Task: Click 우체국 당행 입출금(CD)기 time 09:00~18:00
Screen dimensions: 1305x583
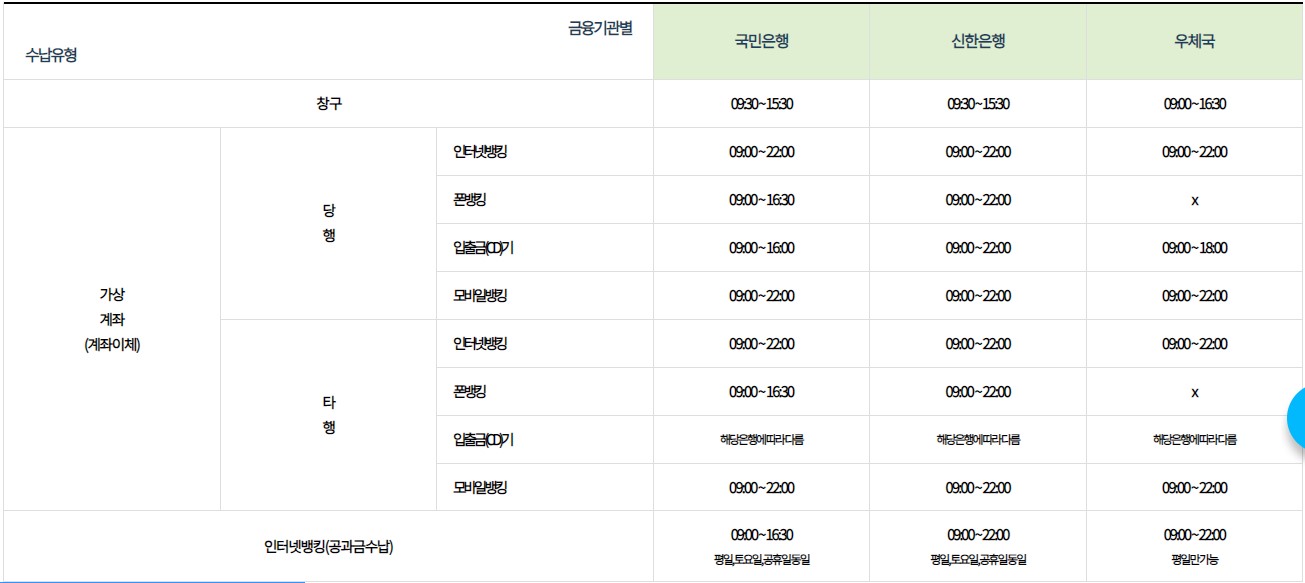Action: [x=1195, y=248]
